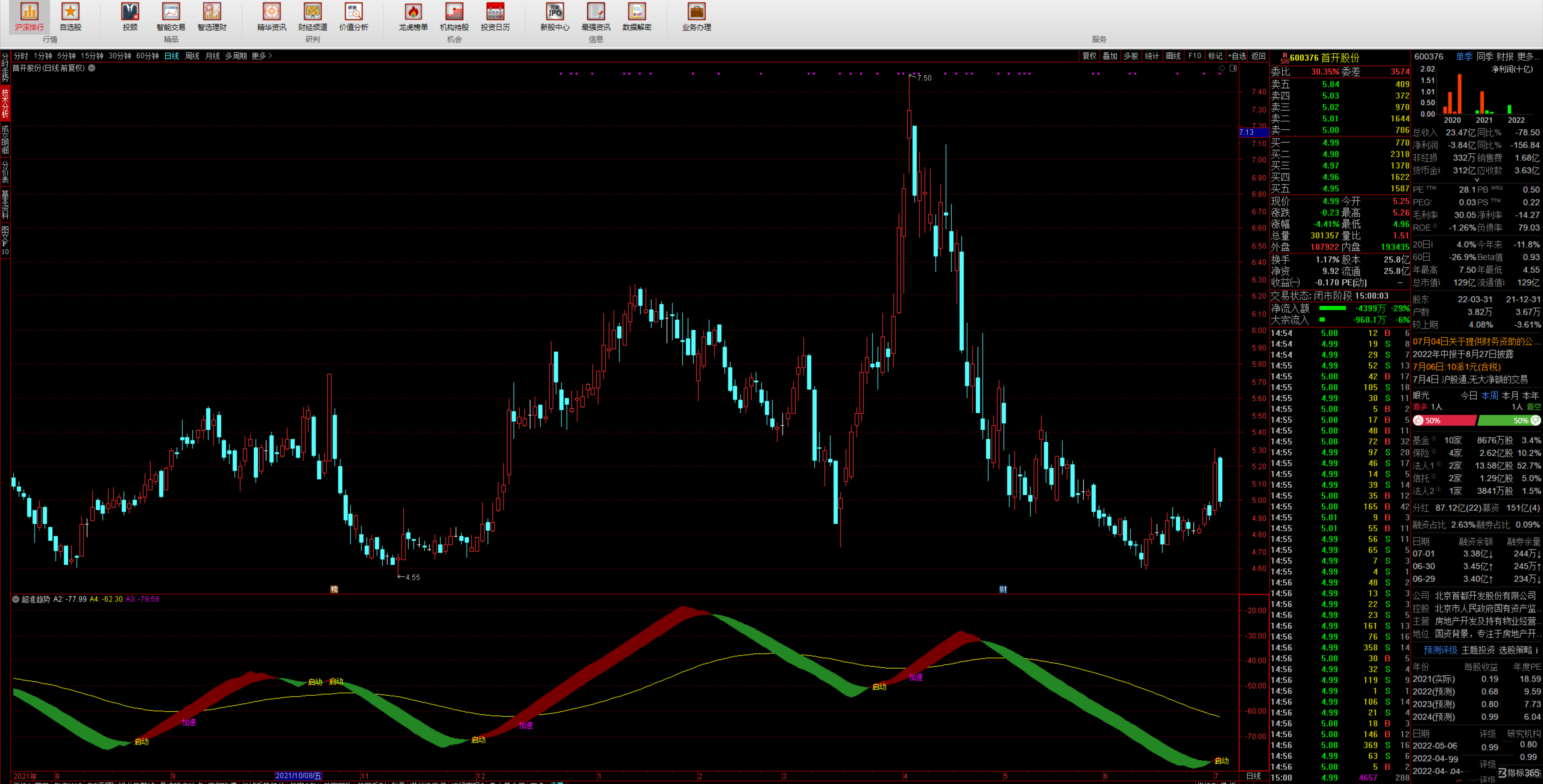Click the R500 badge beside stock code
1543x784 pixels.
point(1284,57)
